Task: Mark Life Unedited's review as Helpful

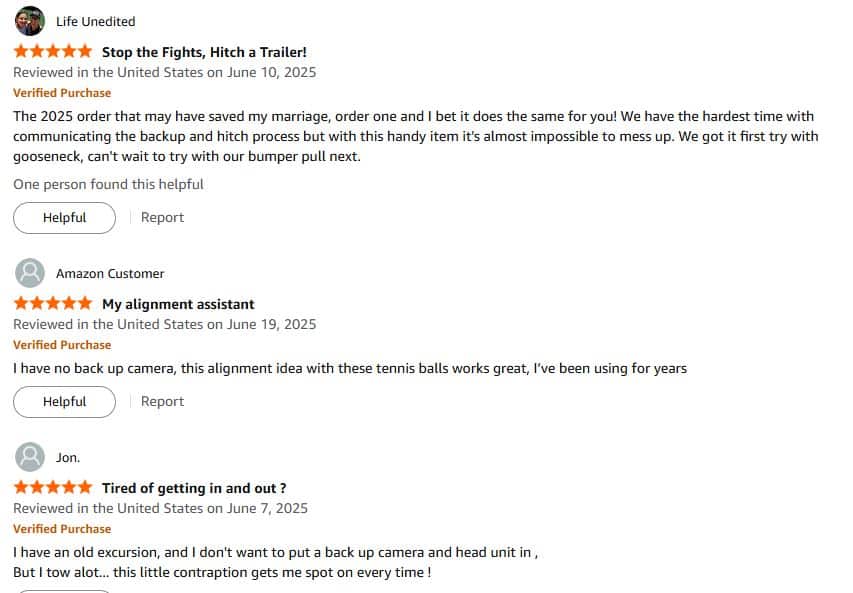Action: 65,218
